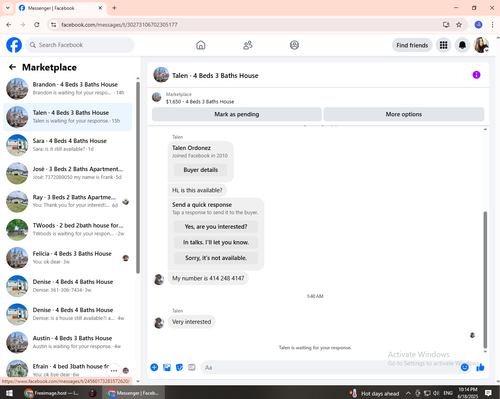This screenshot has height=399, width=500.
Task: Switch to Messenger | Facebook browser tab
Action: tap(61, 8)
